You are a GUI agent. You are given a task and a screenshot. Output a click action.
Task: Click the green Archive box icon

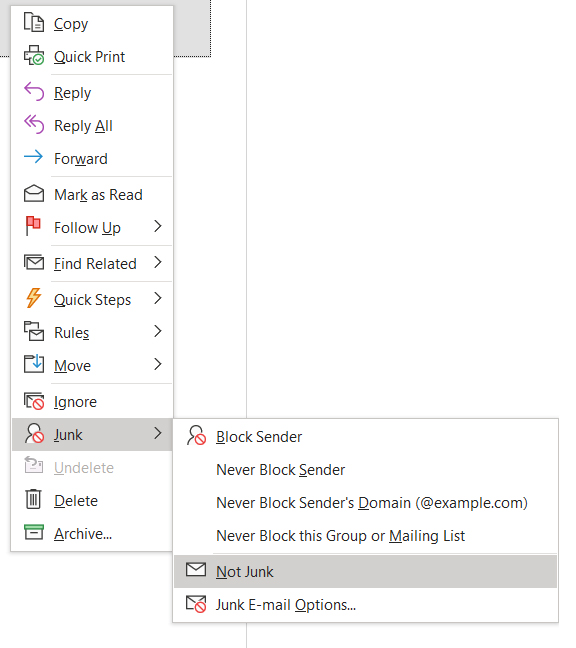(x=33, y=532)
